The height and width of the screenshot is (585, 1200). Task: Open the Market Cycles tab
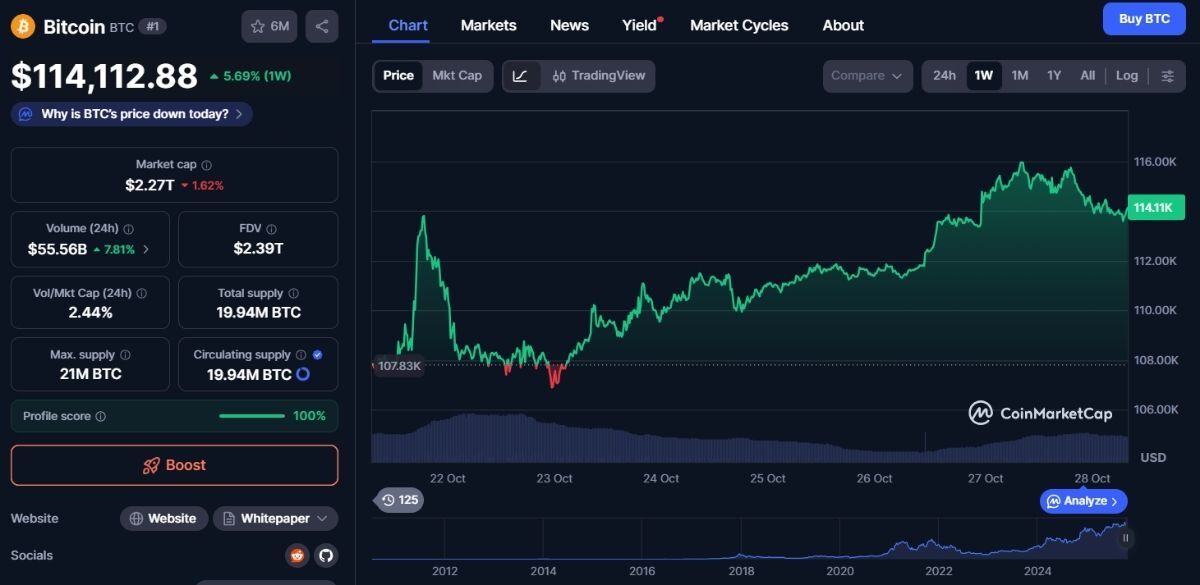[x=739, y=25]
